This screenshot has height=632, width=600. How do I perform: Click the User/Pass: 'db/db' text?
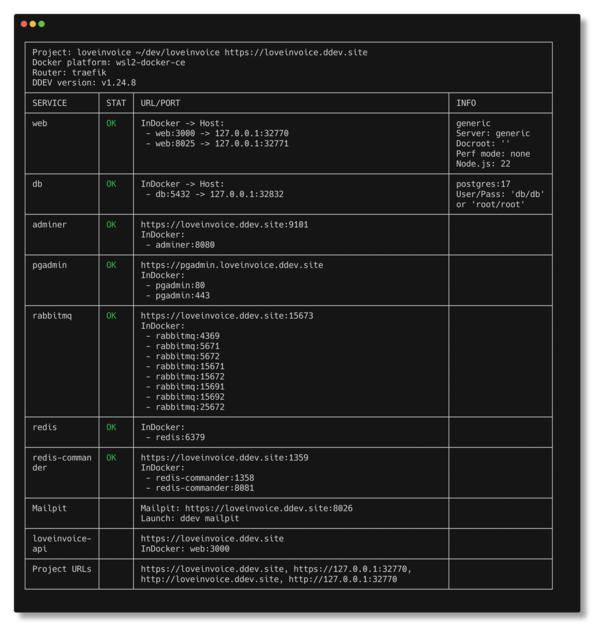[x=500, y=194]
